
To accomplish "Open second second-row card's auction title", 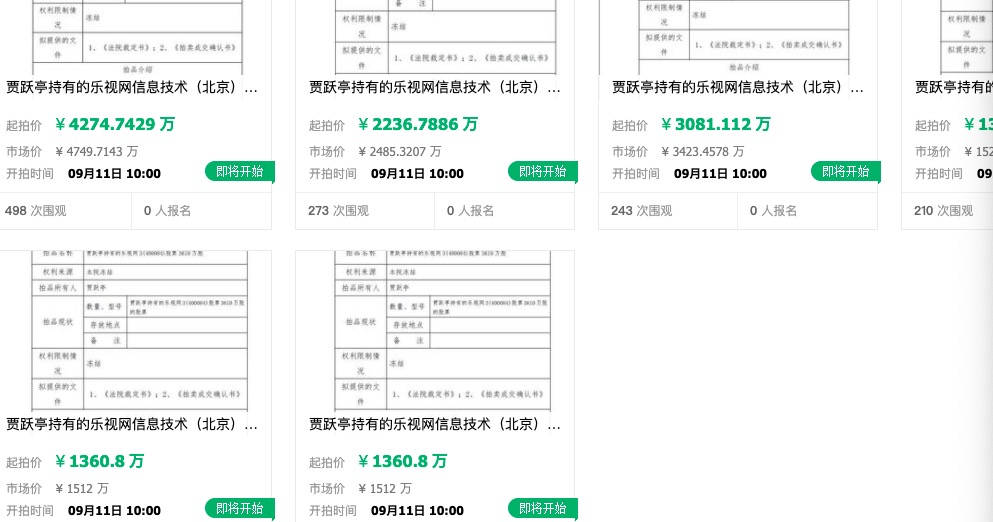I will [435, 424].
